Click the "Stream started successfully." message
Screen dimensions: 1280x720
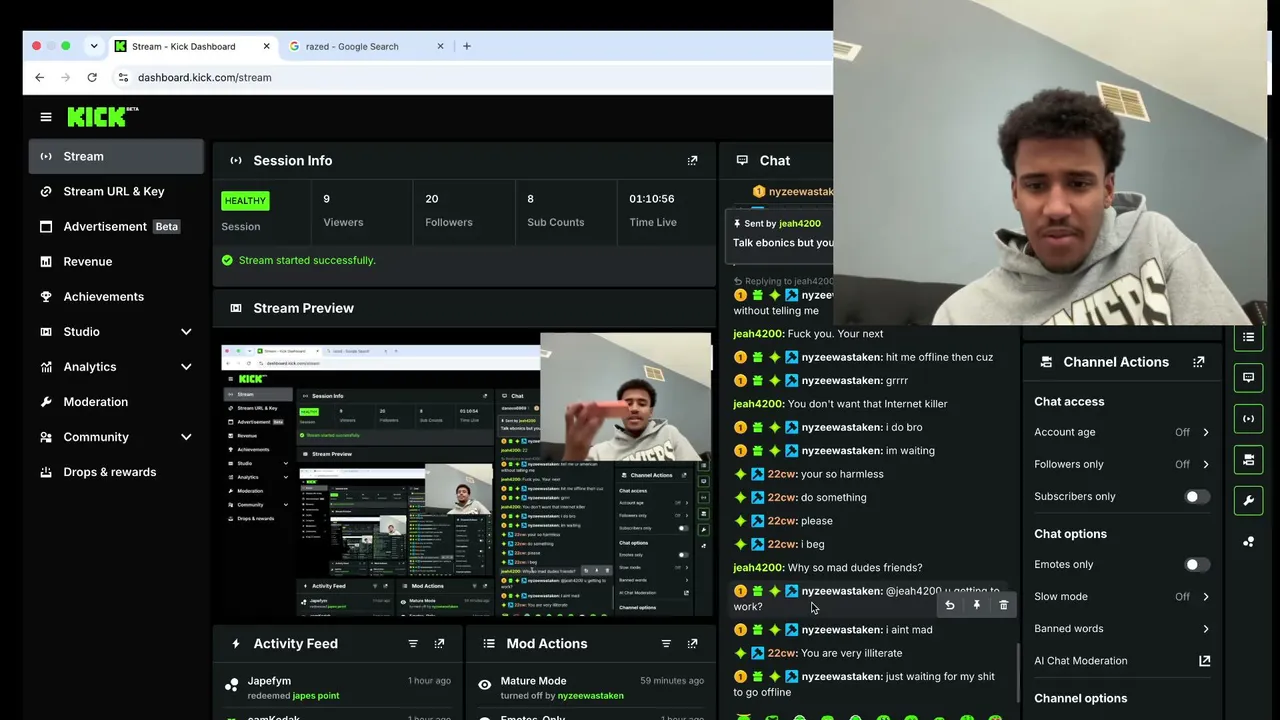tap(307, 260)
